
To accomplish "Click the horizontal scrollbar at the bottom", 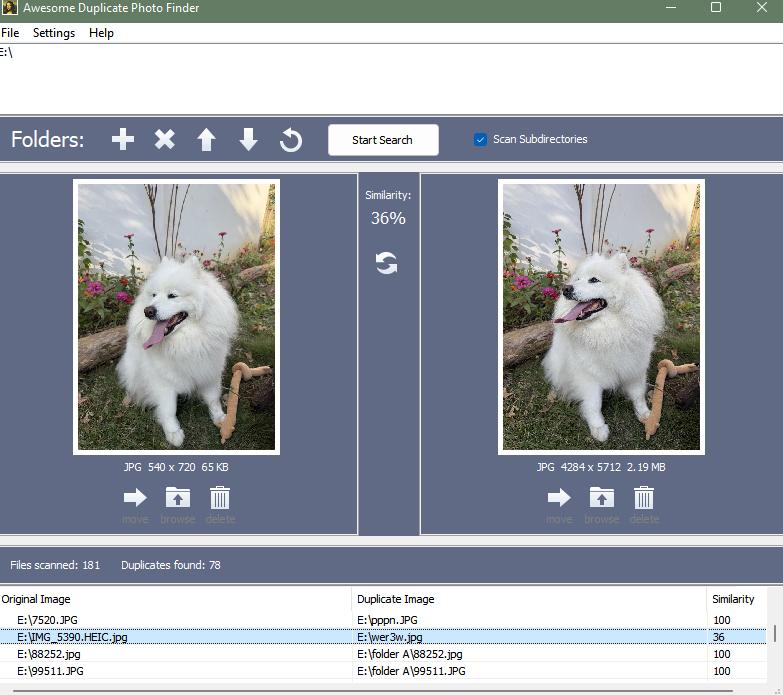I will (x=372, y=691).
